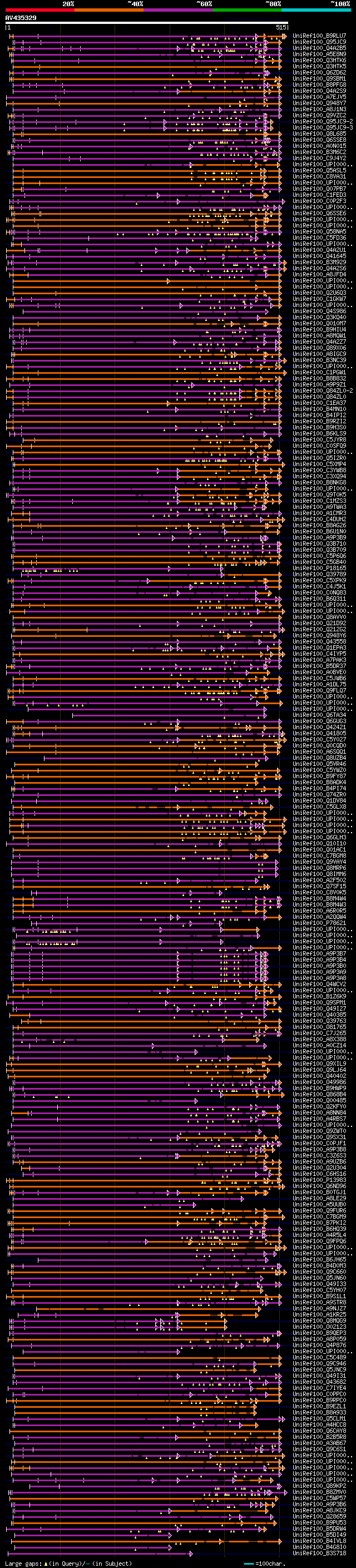The image size is (356, 1568).
Task: Click the white query sequence bar
Action: [147, 23]
